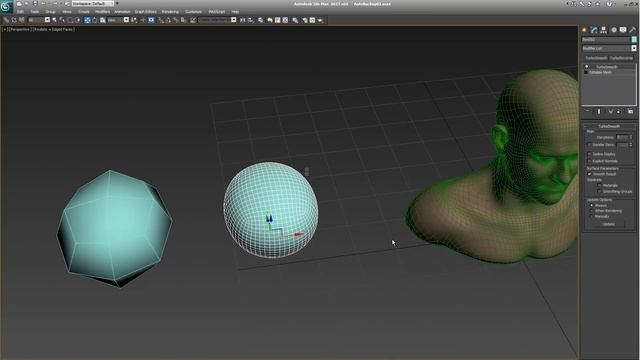Open the Workspace Default dropdown
The height and width of the screenshot is (360, 640).
click(92, 4)
